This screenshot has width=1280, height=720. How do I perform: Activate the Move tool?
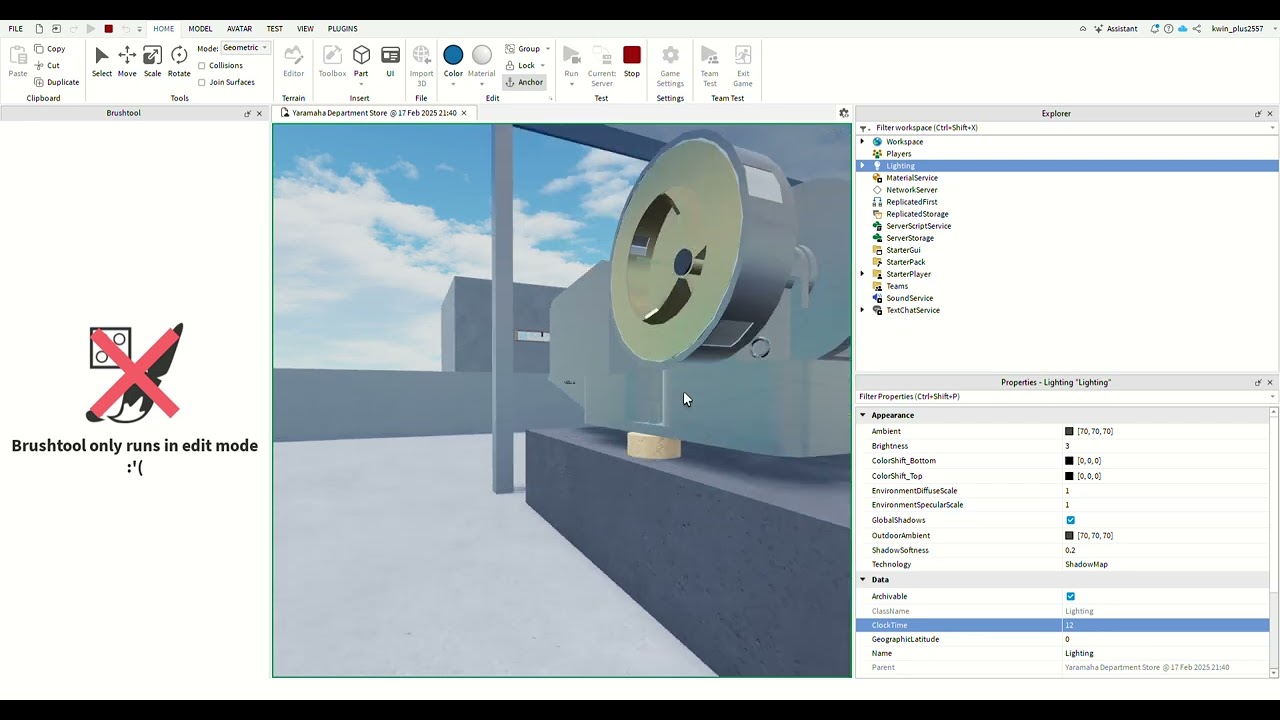(x=127, y=62)
